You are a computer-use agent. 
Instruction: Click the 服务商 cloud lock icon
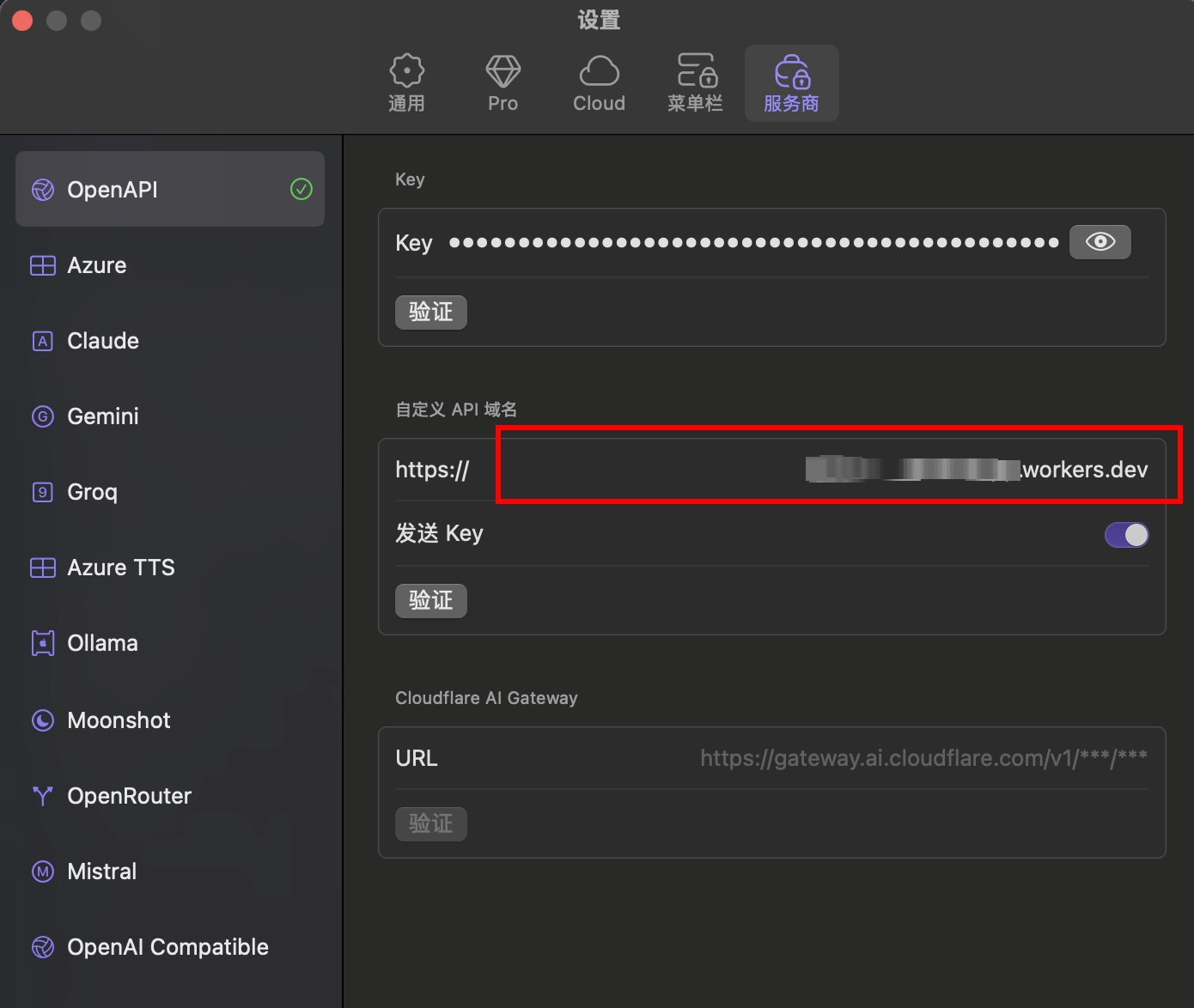coord(792,71)
